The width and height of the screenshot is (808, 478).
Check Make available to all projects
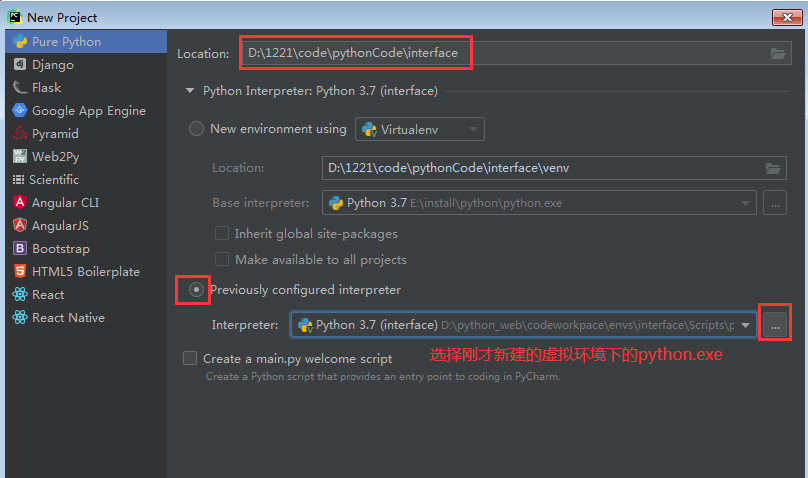click(x=222, y=259)
